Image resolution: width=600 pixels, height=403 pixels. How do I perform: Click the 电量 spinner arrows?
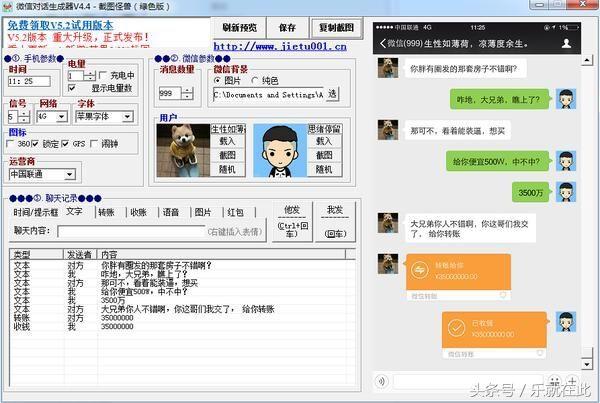[x=90, y=75]
